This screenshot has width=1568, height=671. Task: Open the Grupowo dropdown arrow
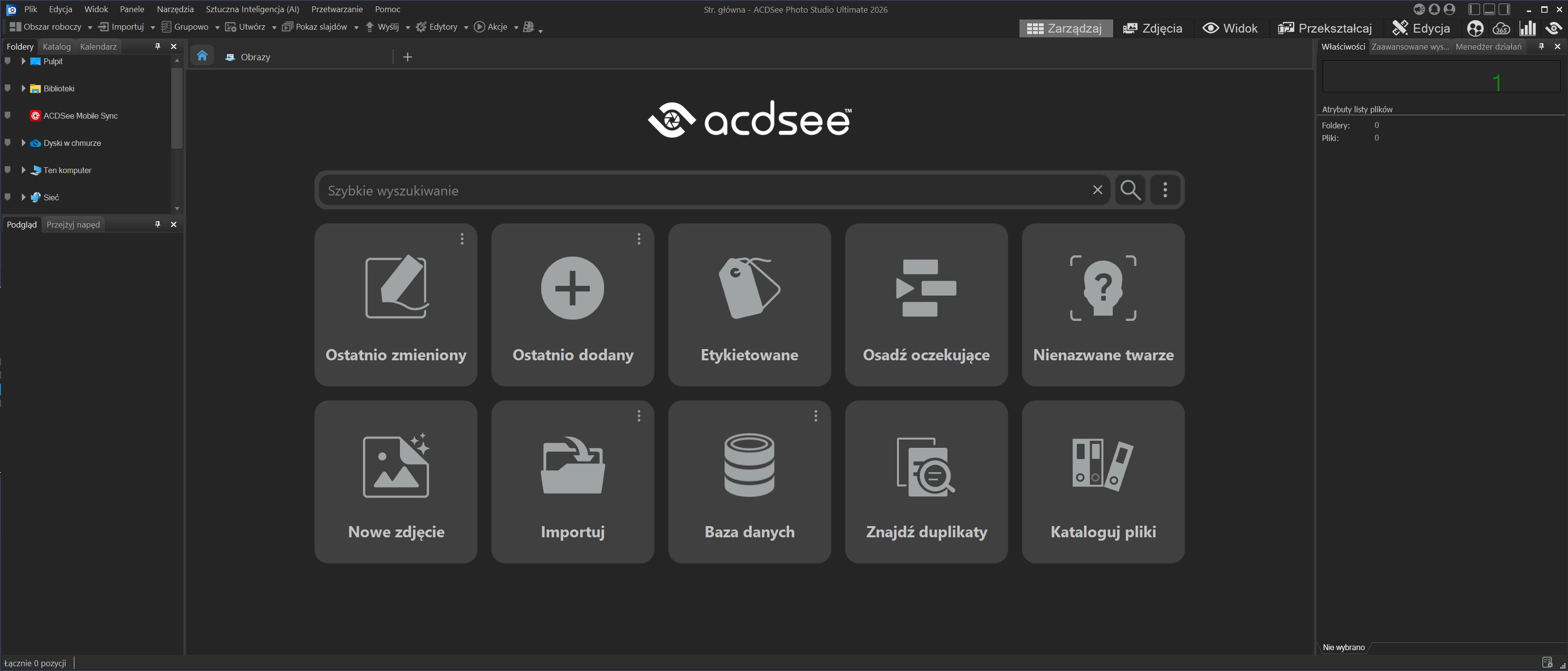(x=217, y=27)
